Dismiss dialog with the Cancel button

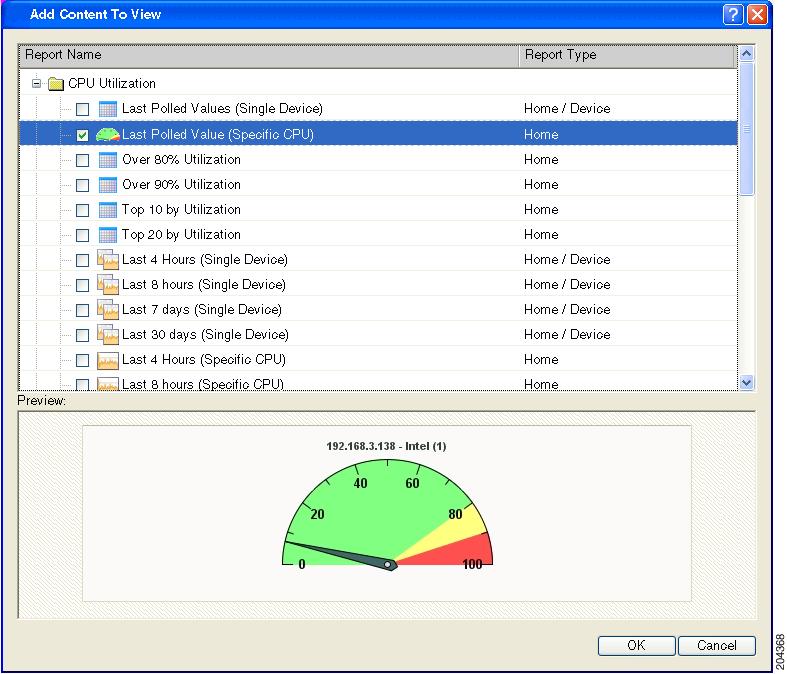(x=717, y=645)
